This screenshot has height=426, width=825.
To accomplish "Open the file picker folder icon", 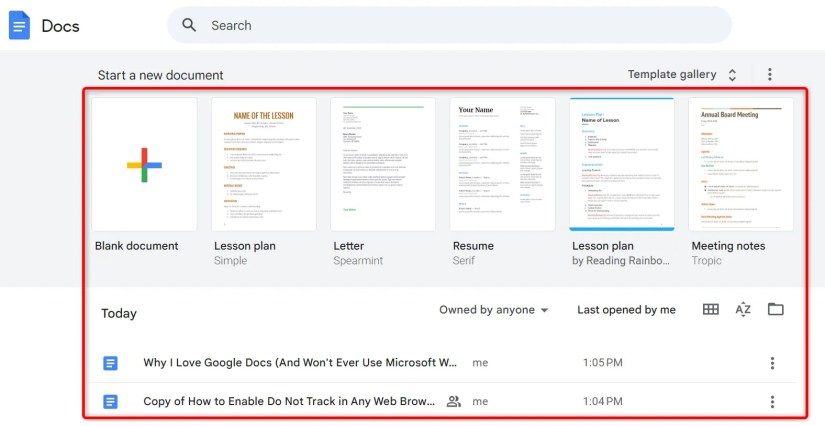I will click(x=776, y=309).
